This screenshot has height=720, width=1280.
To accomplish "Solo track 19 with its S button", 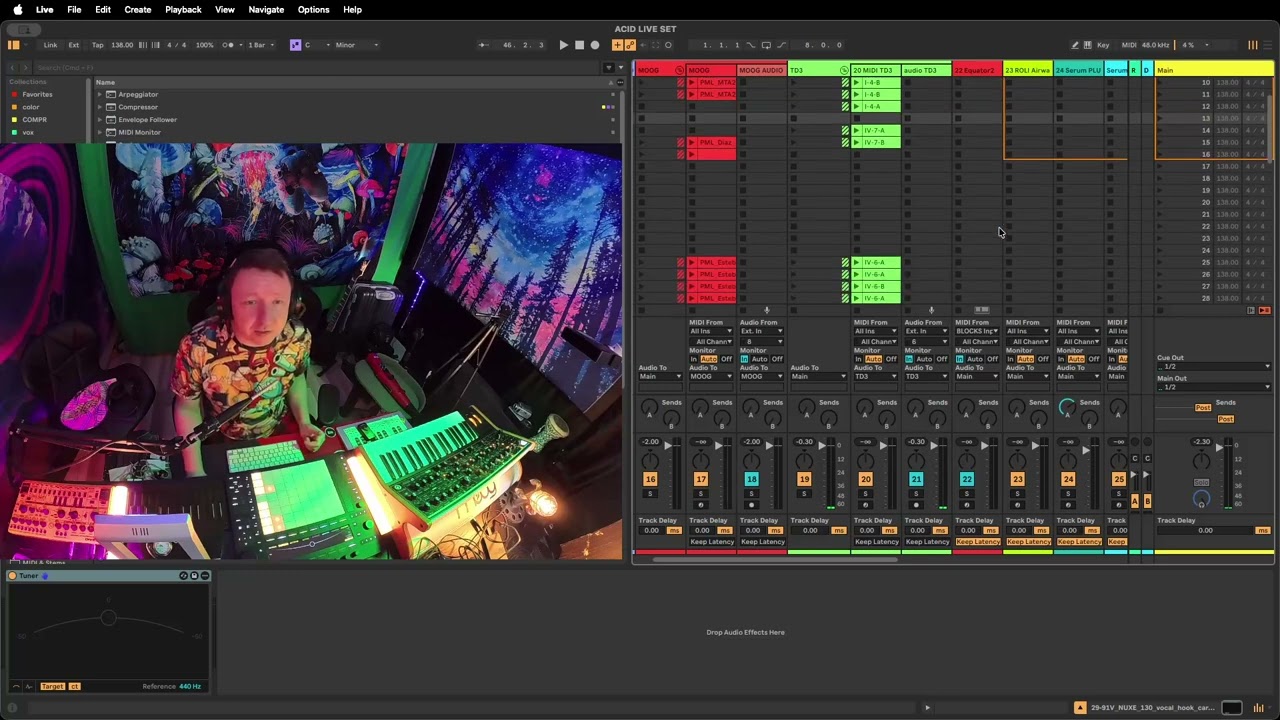I will 803,494.
